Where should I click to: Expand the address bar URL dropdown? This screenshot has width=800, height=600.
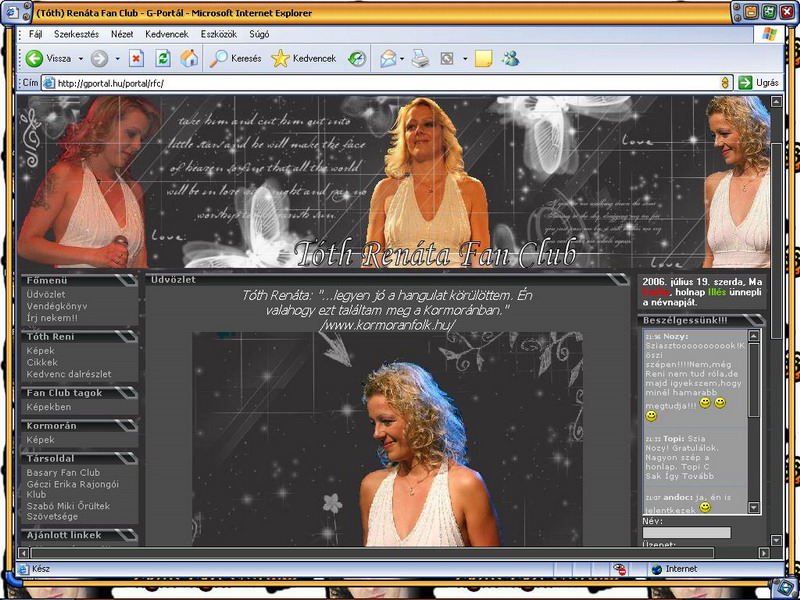(725, 83)
